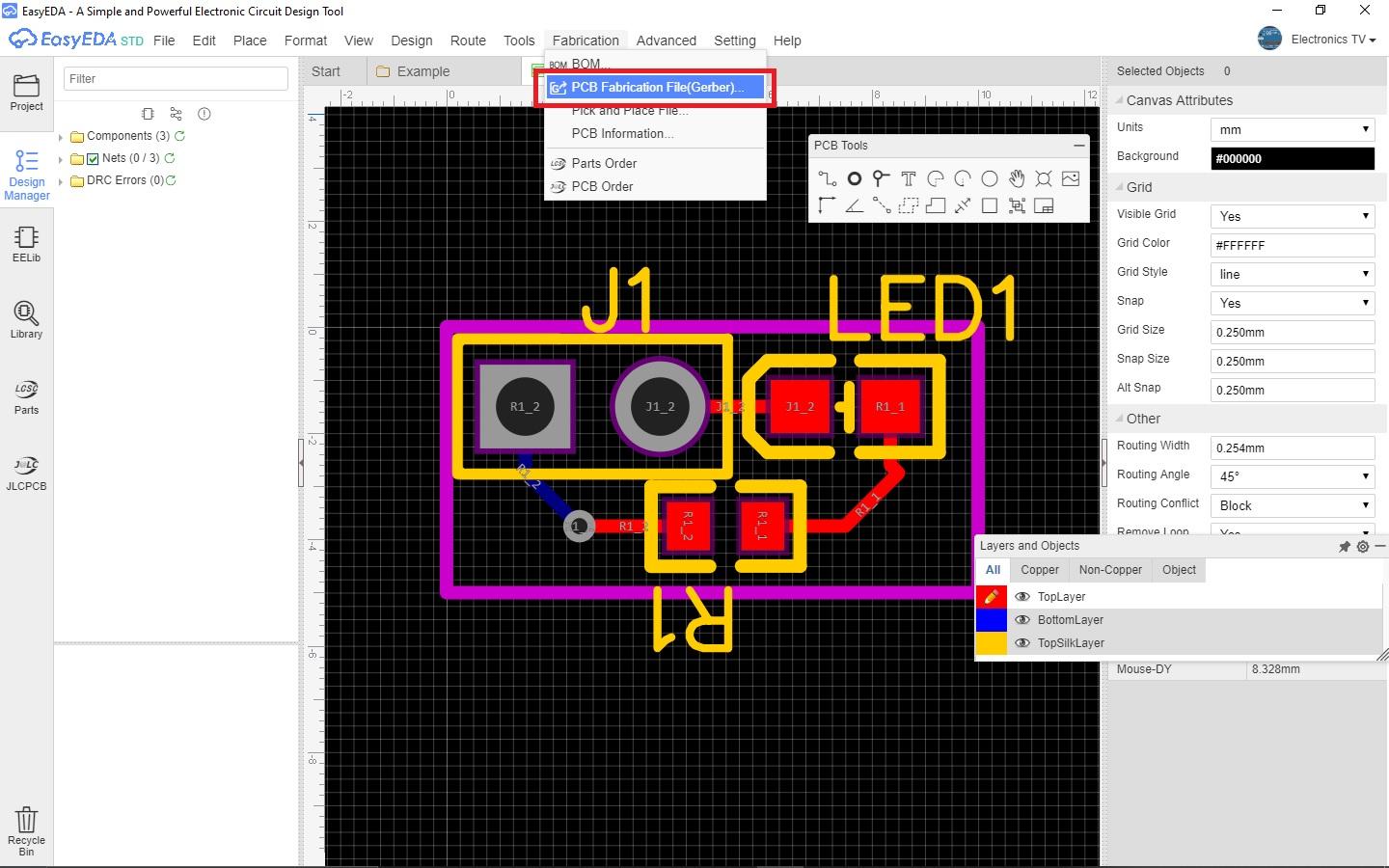The width and height of the screenshot is (1389, 868).
Task: Expand the DRC Errors tree folder
Action: click(x=61, y=181)
